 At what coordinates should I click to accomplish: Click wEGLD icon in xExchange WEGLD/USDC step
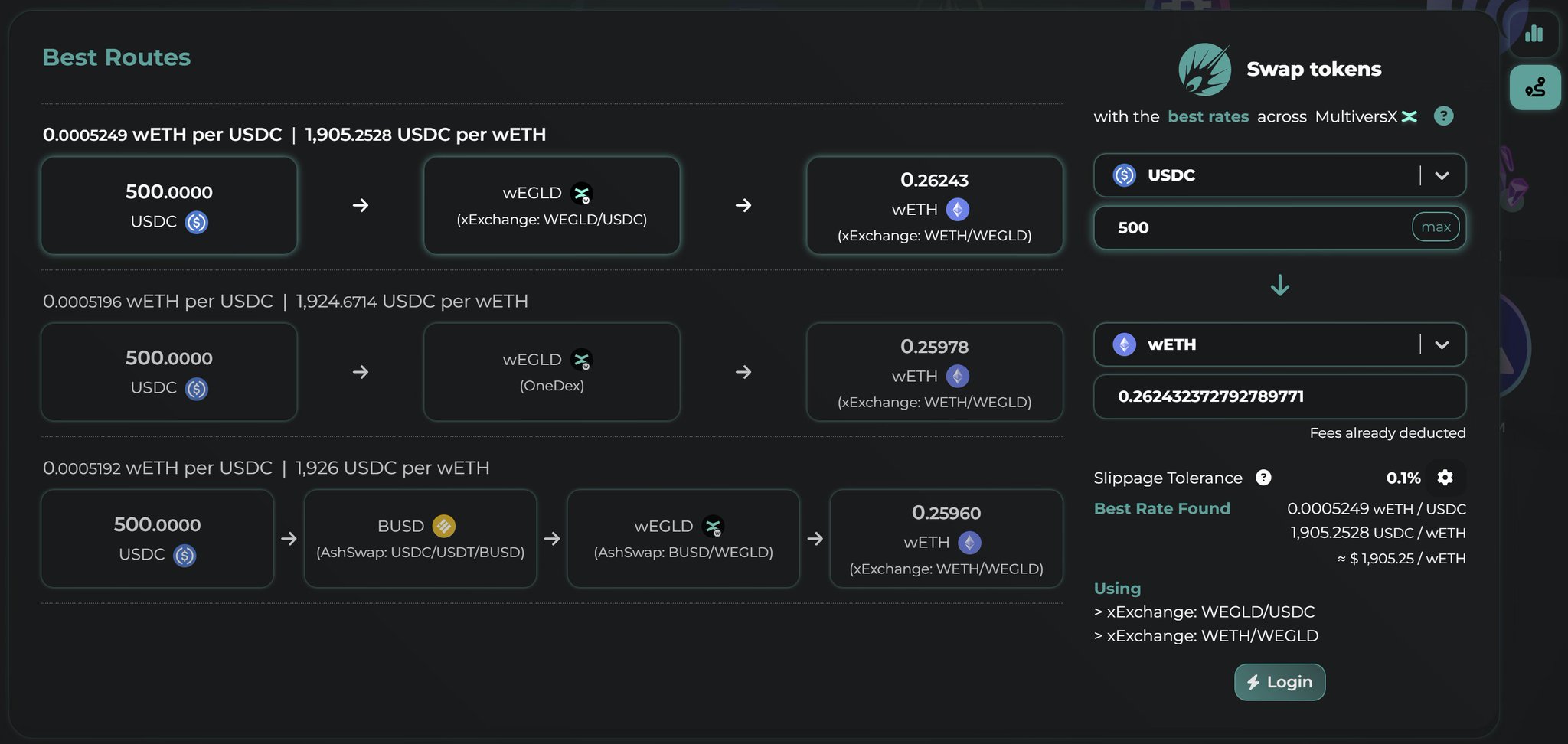582,194
